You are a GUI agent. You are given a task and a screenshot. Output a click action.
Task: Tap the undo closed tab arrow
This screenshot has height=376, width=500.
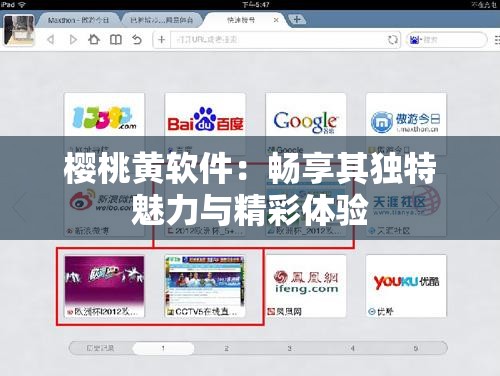(137, 39)
